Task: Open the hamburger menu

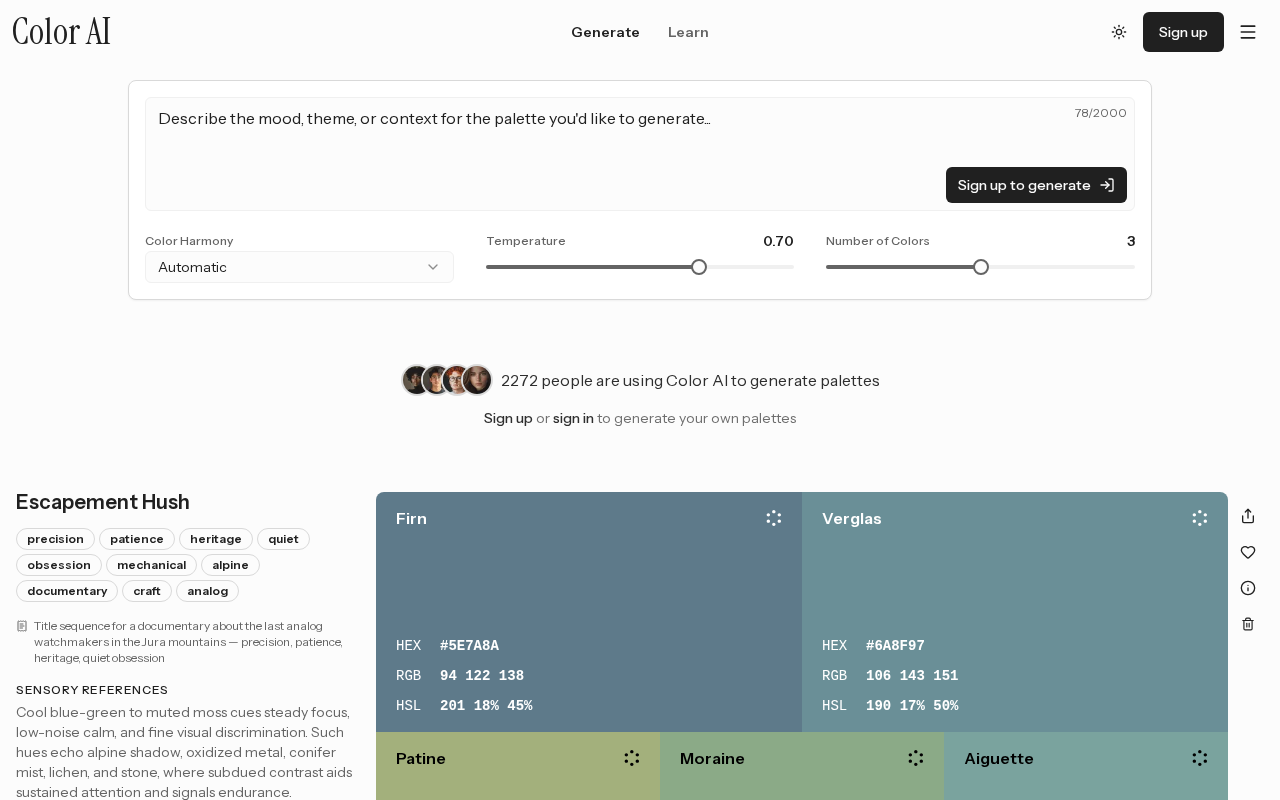Action: [x=1248, y=32]
